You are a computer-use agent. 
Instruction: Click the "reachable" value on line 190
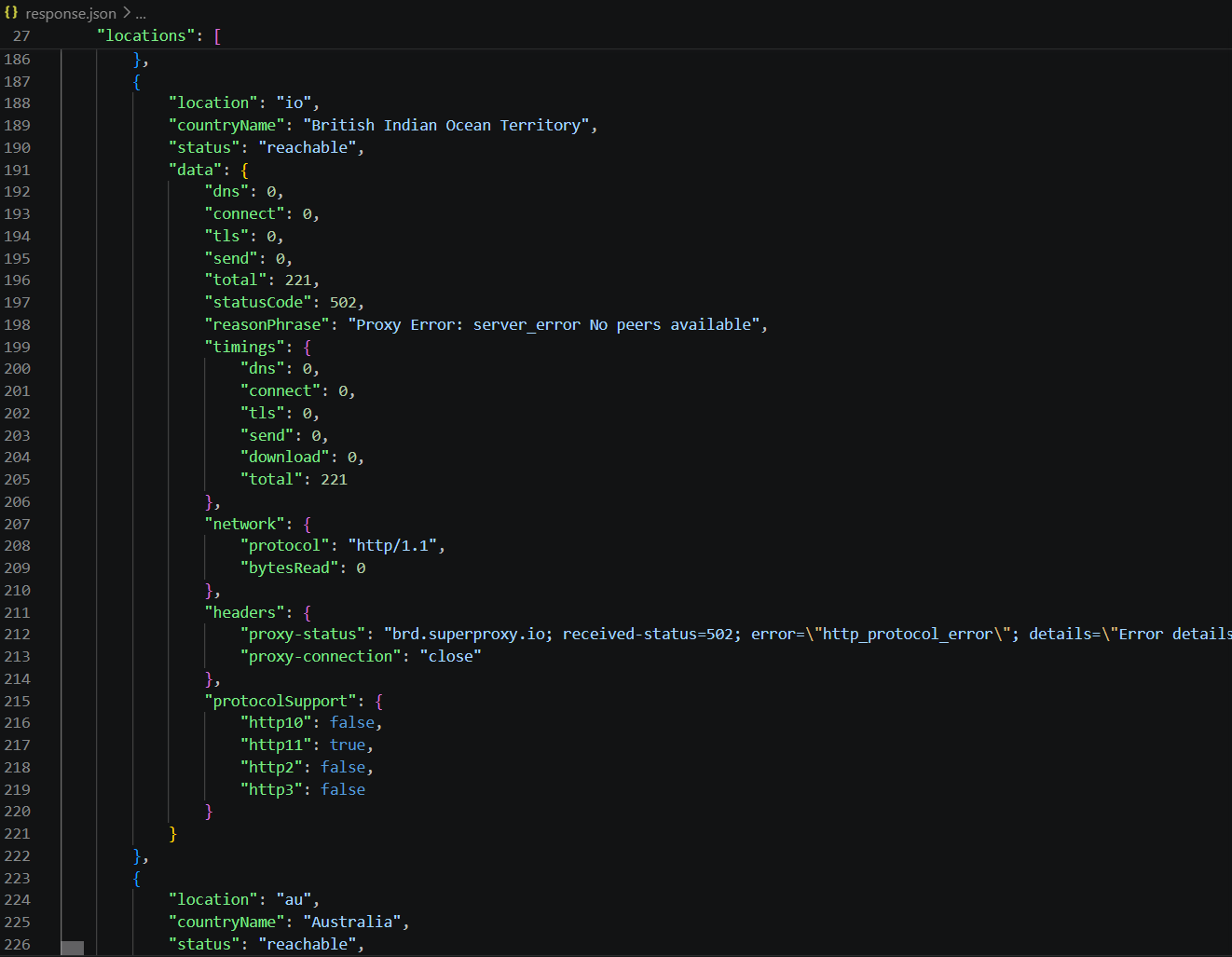click(x=308, y=148)
